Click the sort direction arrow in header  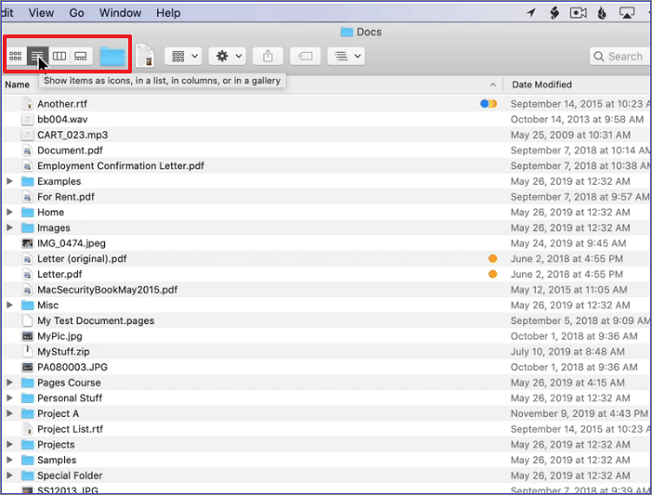(493, 85)
